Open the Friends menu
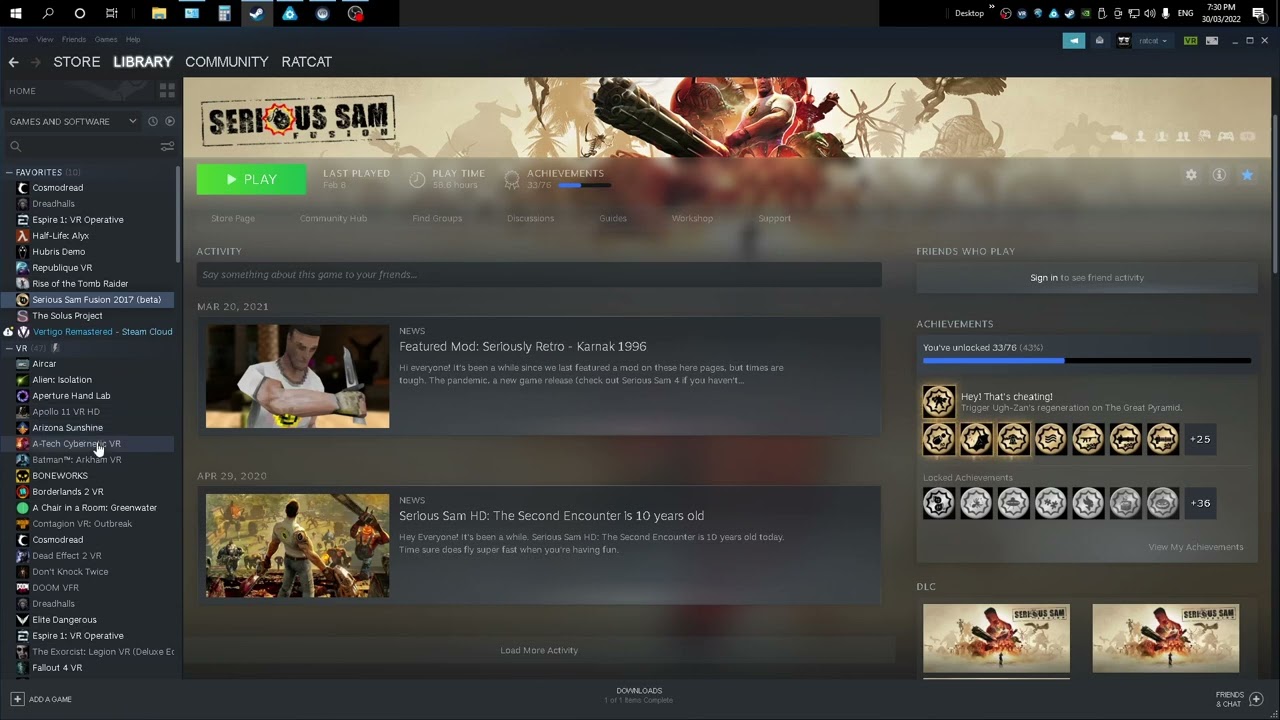The height and width of the screenshot is (720, 1280). (74, 39)
